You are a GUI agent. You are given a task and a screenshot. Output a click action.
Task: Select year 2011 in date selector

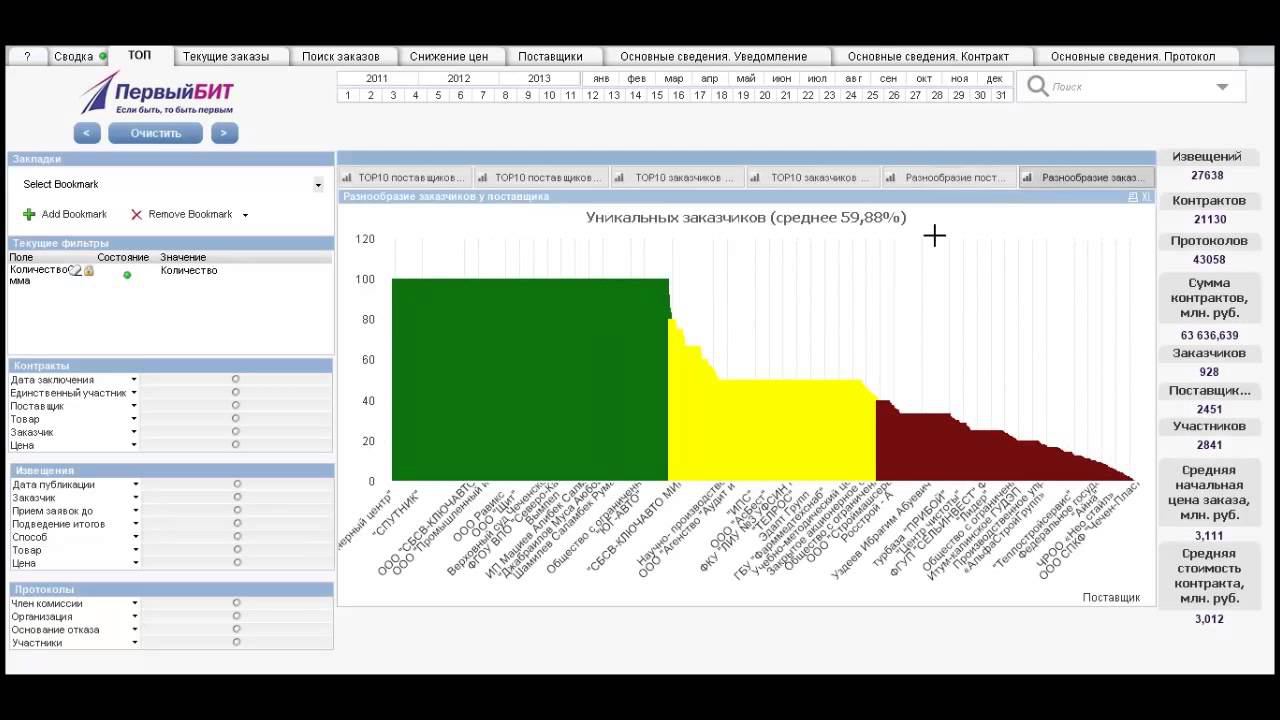tap(377, 78)
